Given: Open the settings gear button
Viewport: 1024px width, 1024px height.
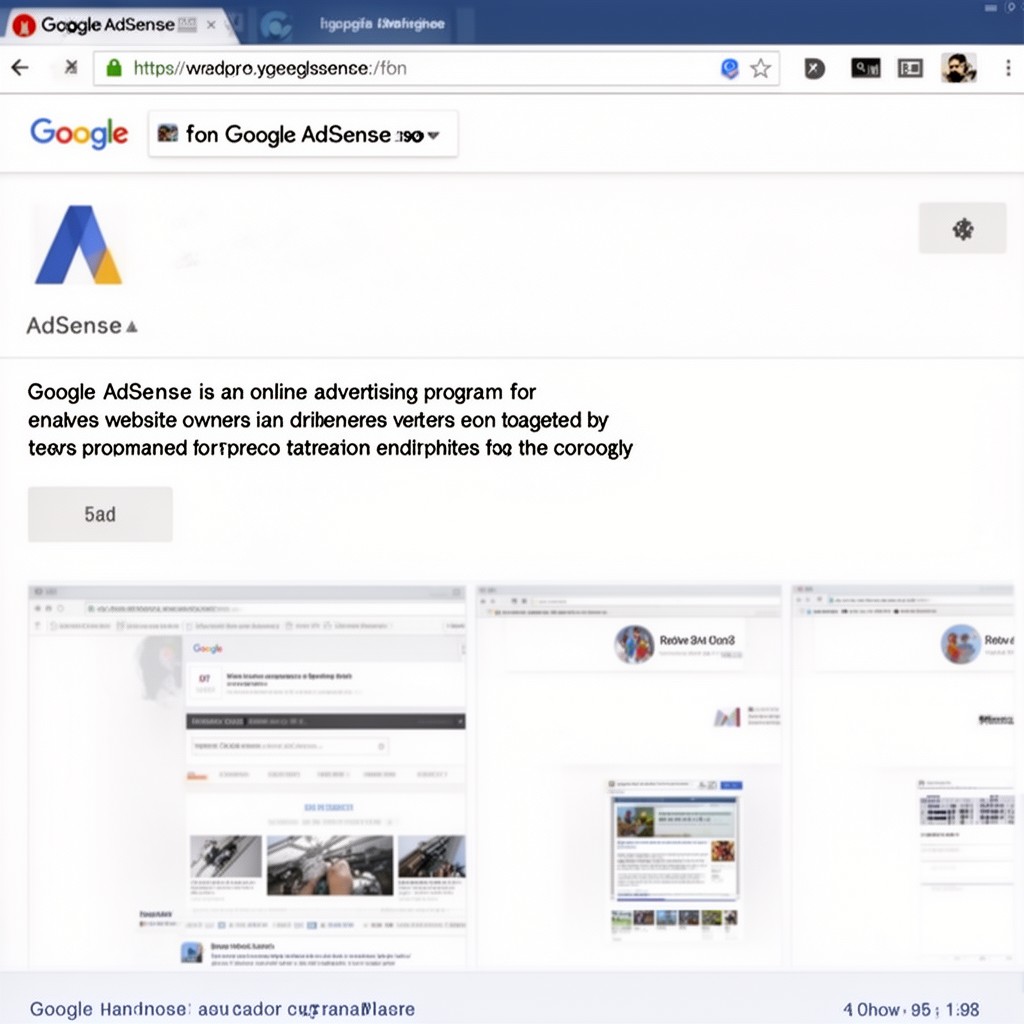Looking at the screenshot, I should pyautogui.click(x=963, y=229).
